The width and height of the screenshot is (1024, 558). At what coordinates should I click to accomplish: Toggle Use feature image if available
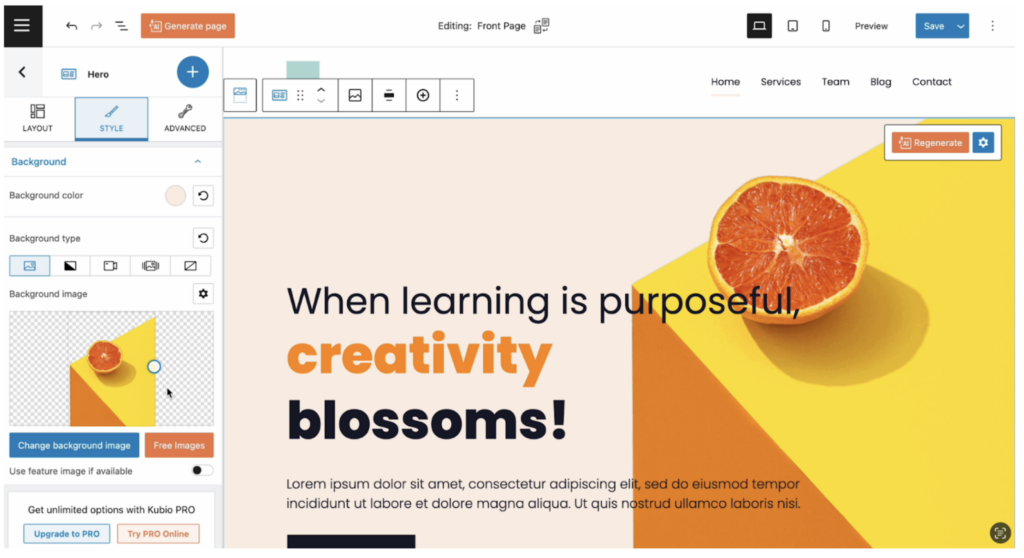point(202,471)
